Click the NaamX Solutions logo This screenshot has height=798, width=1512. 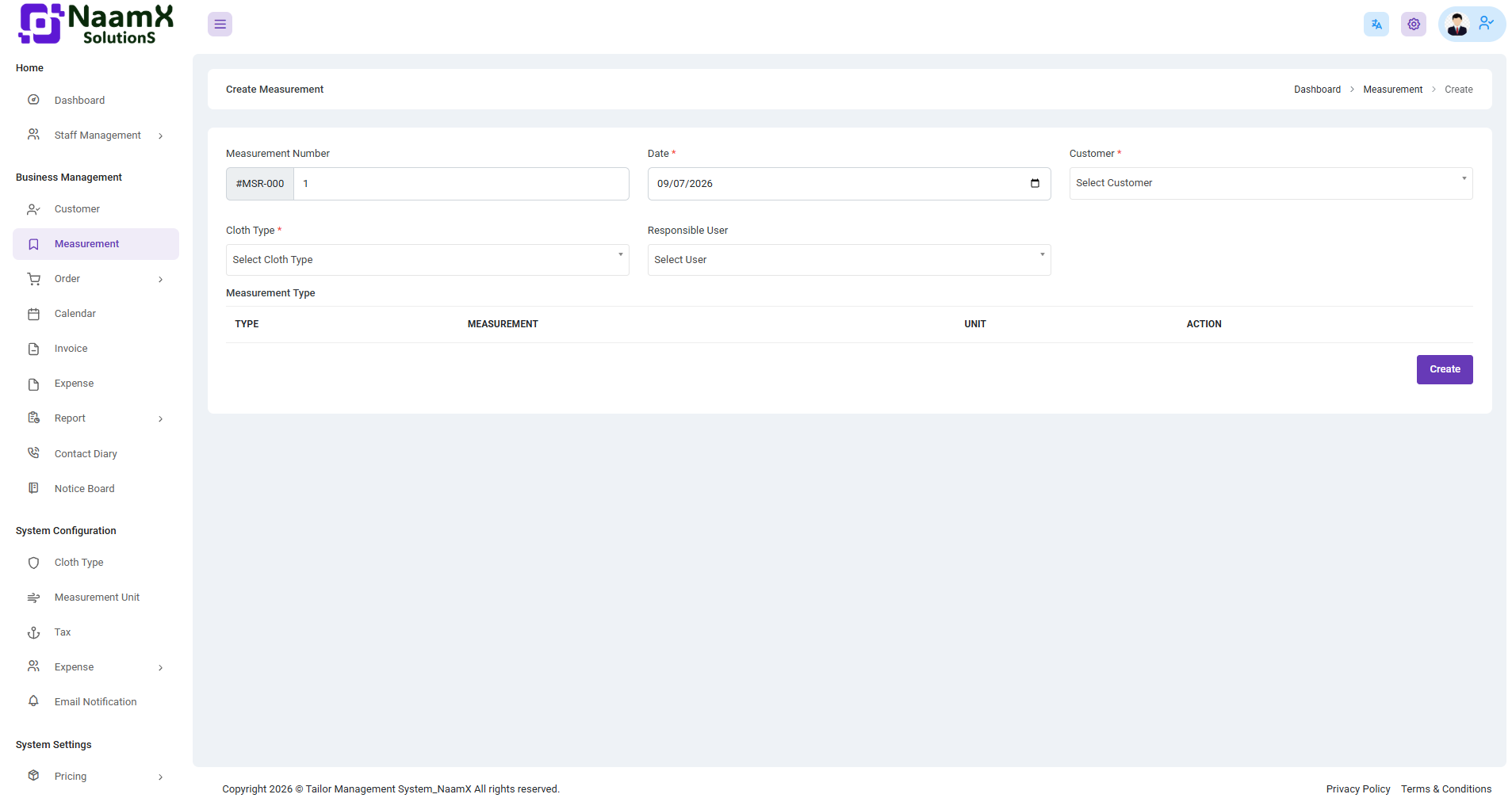click(x=96, y=25)
